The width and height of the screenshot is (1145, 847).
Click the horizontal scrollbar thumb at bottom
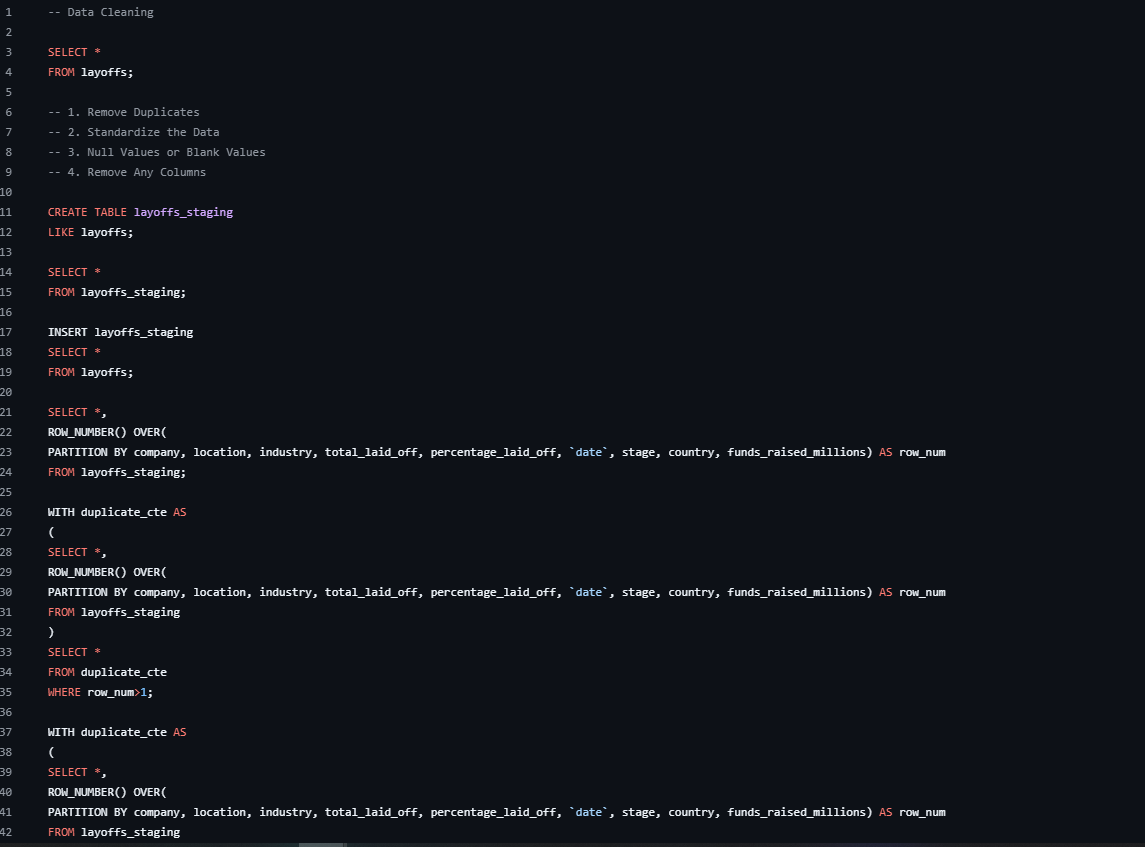tap(321, 844)
